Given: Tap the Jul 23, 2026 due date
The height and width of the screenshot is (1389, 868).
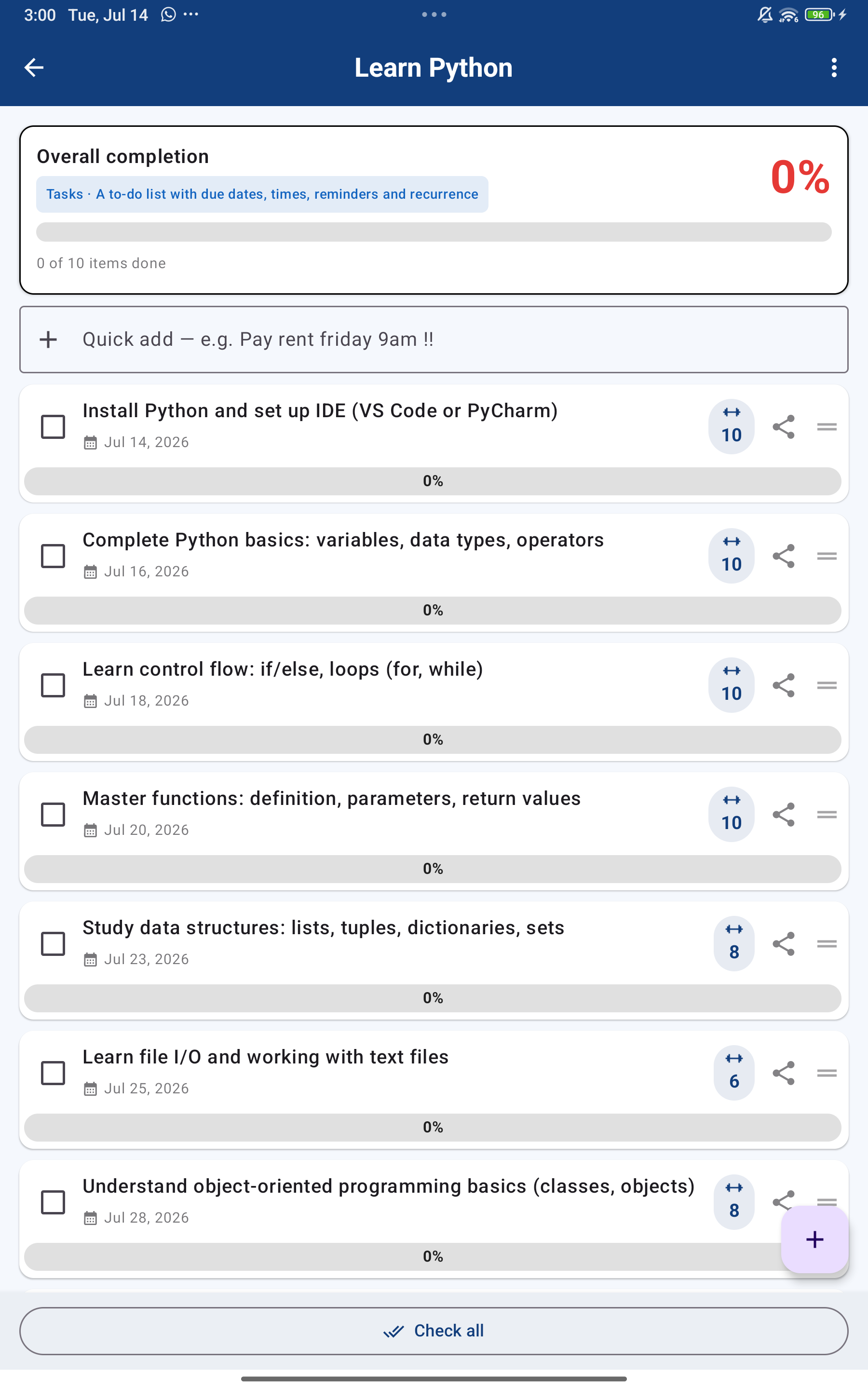Looking at the screenshot, I should (x=146, y=958).
